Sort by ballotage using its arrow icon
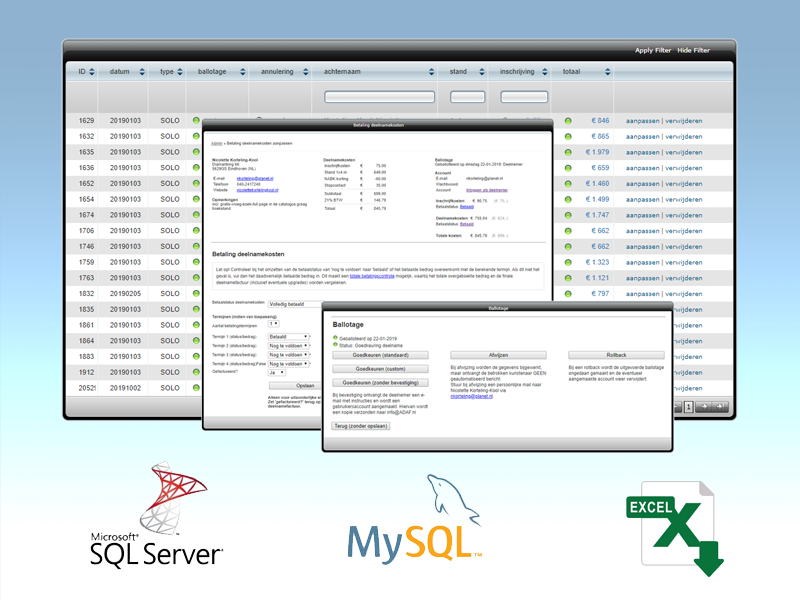800x600 pixels. coord(242,72)
